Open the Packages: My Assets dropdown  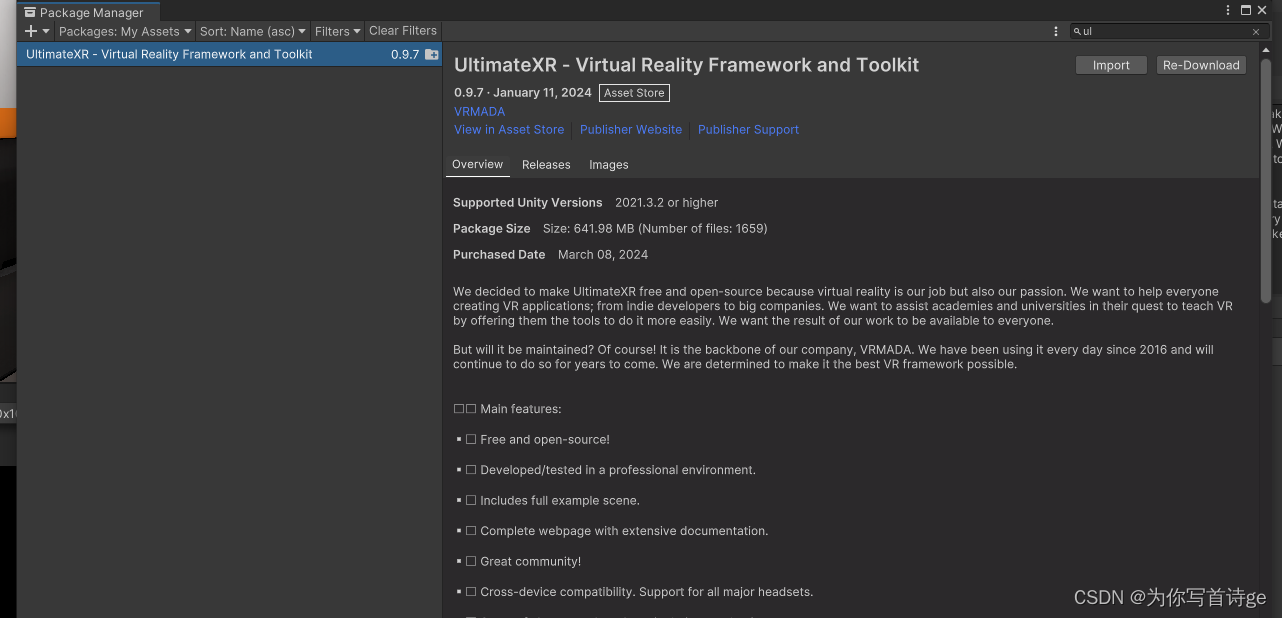click(125, 31)
